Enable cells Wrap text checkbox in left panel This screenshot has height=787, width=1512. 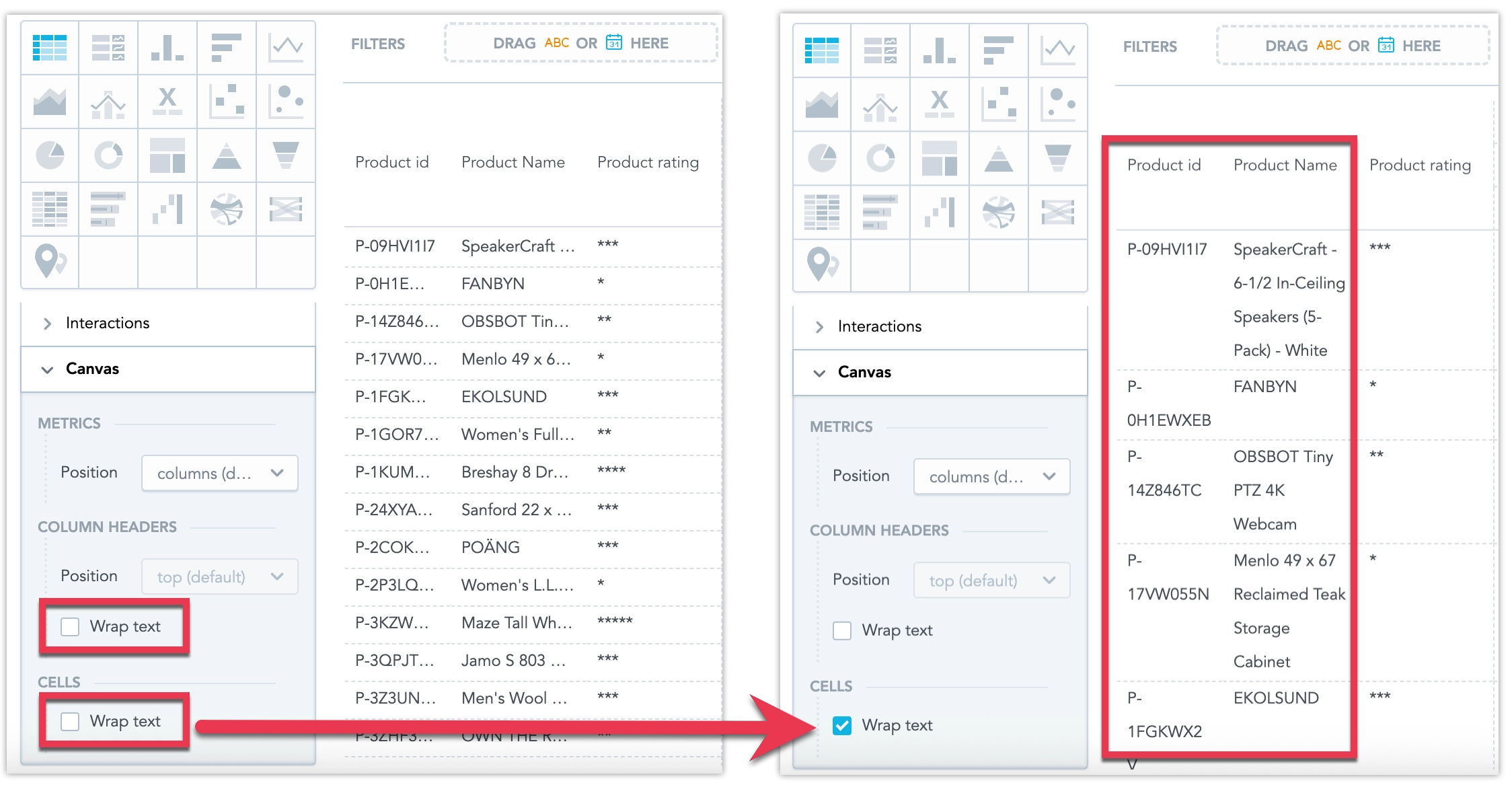[x=70, y=721]
